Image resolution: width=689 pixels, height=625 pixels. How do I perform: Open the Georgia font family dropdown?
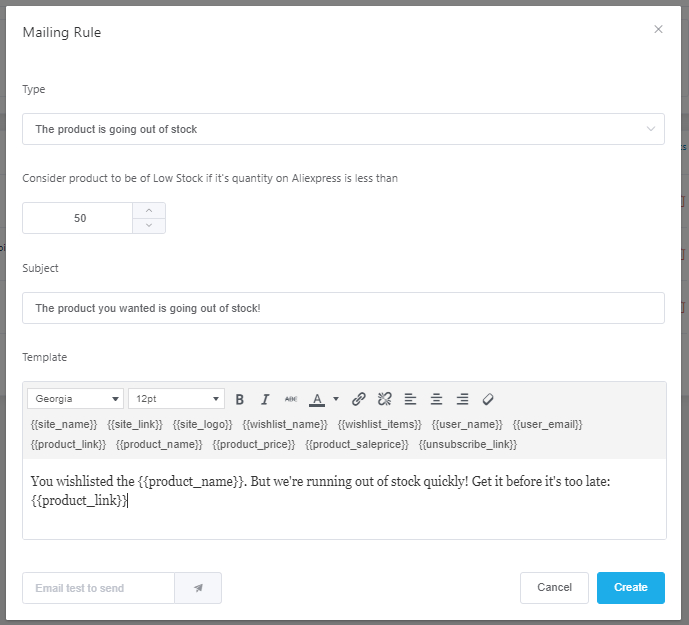[x=75, y=399]
